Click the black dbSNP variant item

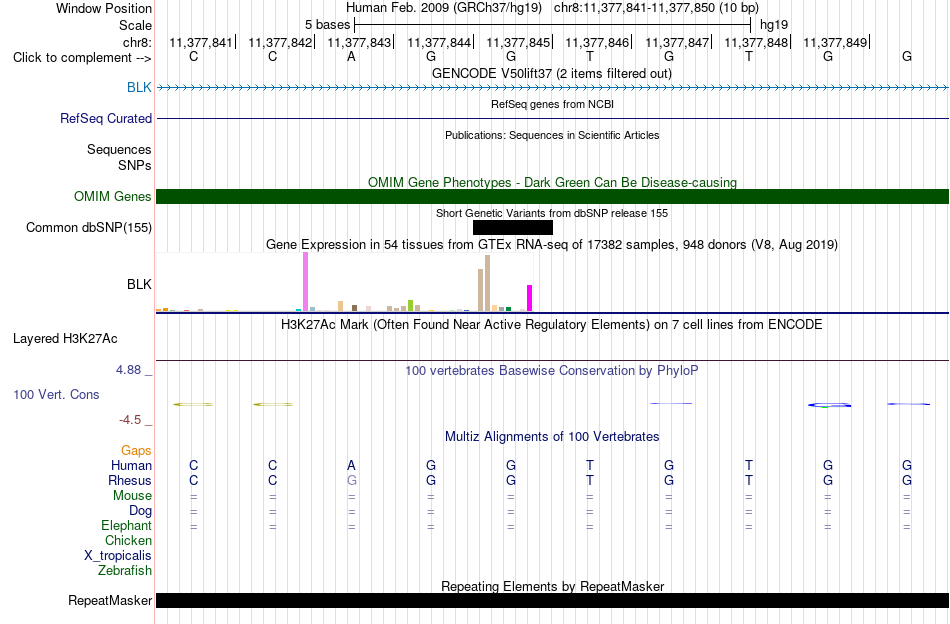click(513, 227)
